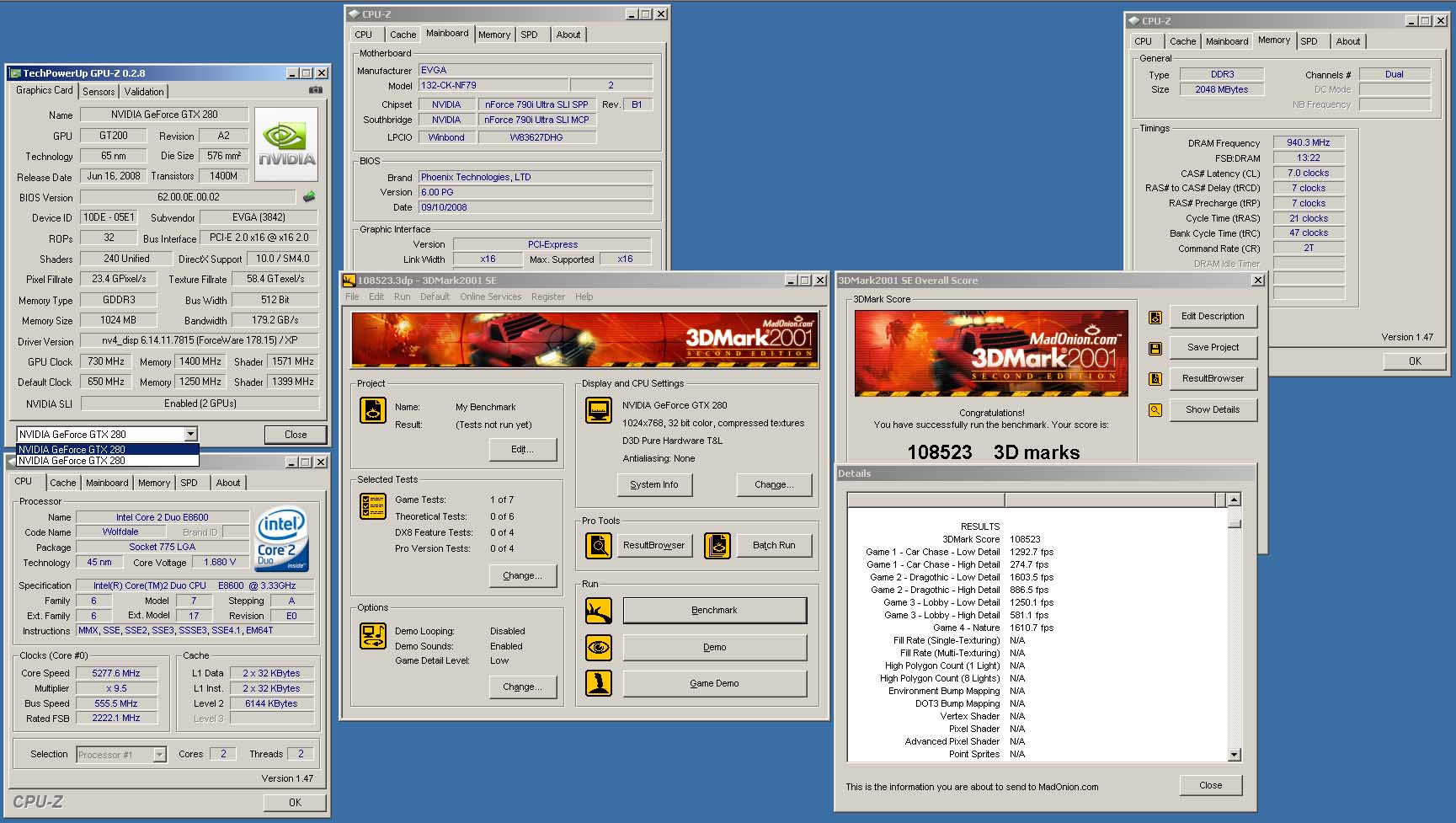The height and width of the screenshot is (823, 1456).
Task: Open the Run menu in 3DMark2001 SE
Action: 402,297
